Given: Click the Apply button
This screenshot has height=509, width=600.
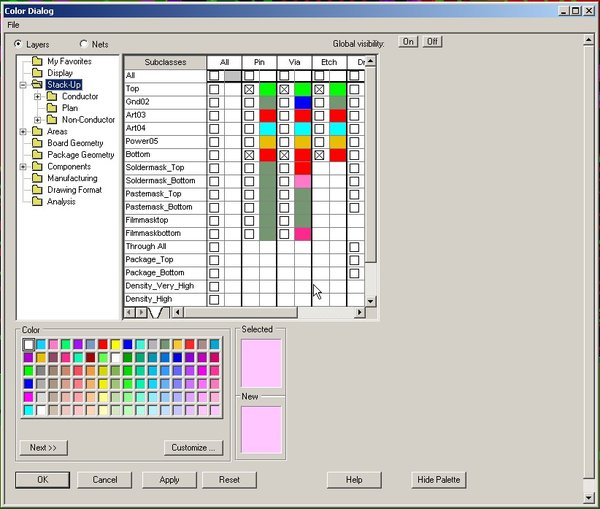Looking at the screenshot, I should click(169, 480).
